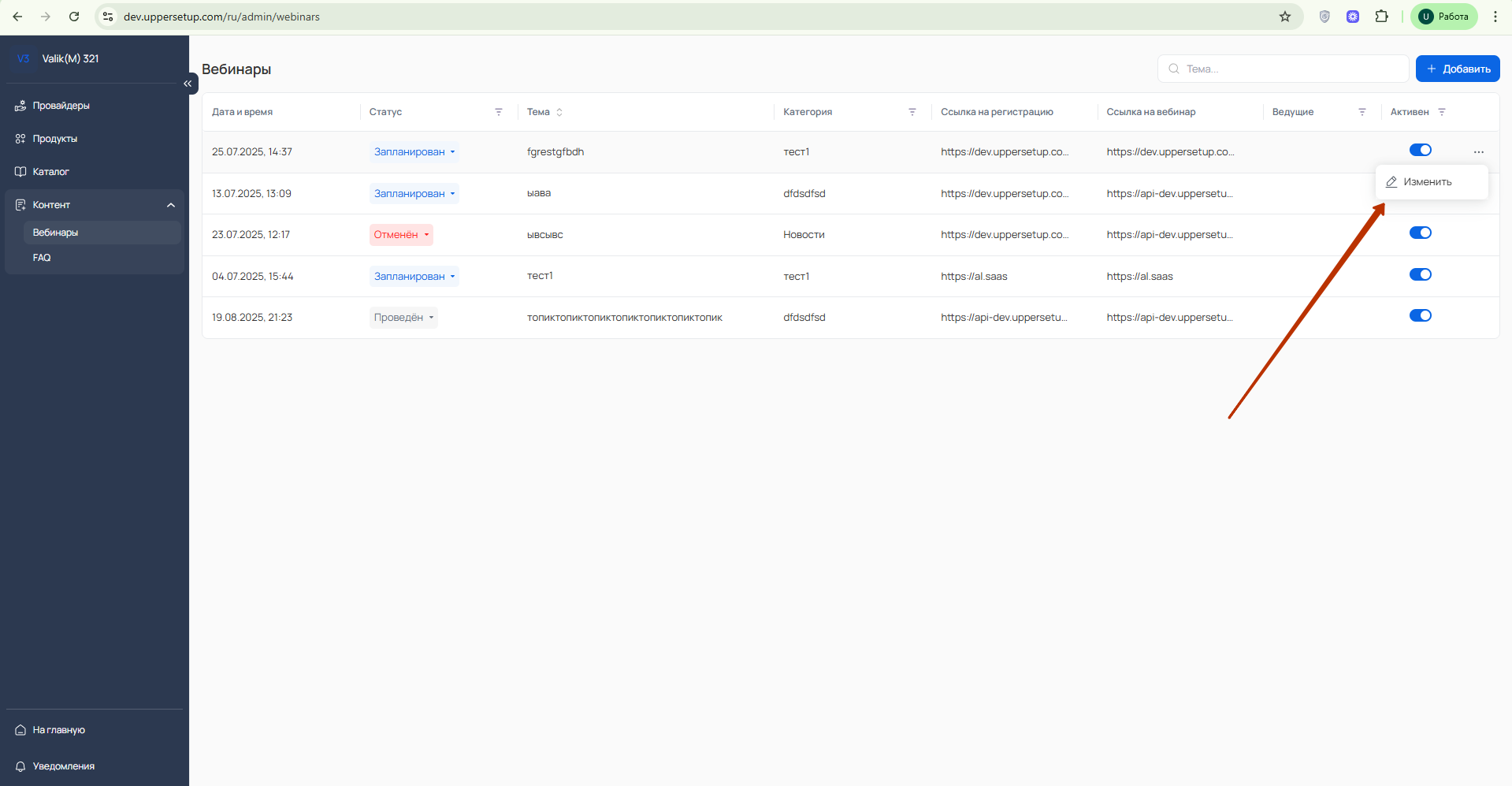
Task: Open webinar link of fgrestgfbdh row
Action: coord(1170,152)
